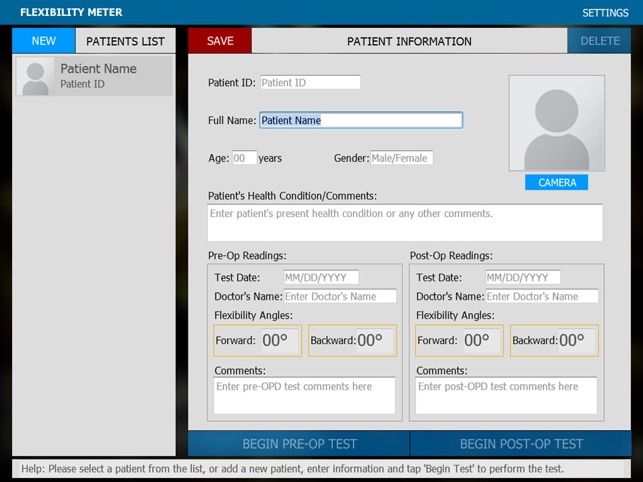Focus the Patient ID input field
Viewport: 643px width, 482px height.
(310, 82)
